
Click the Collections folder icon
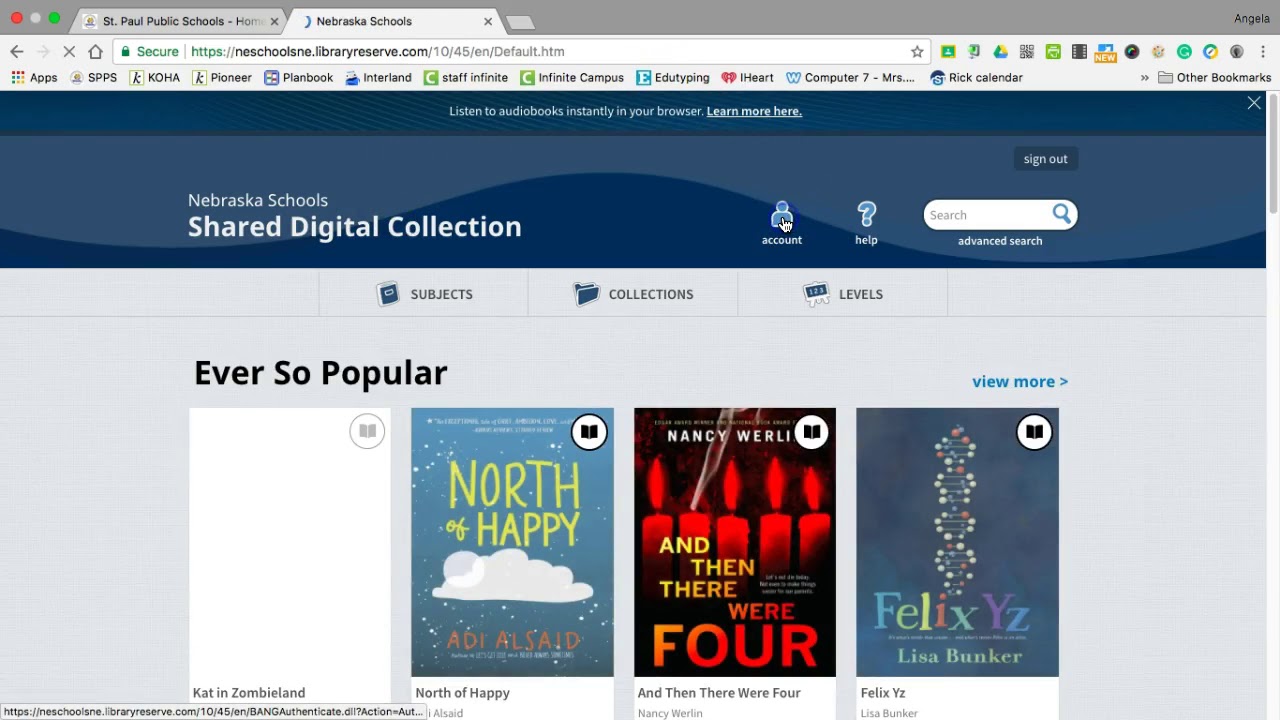tap(587, 294)
